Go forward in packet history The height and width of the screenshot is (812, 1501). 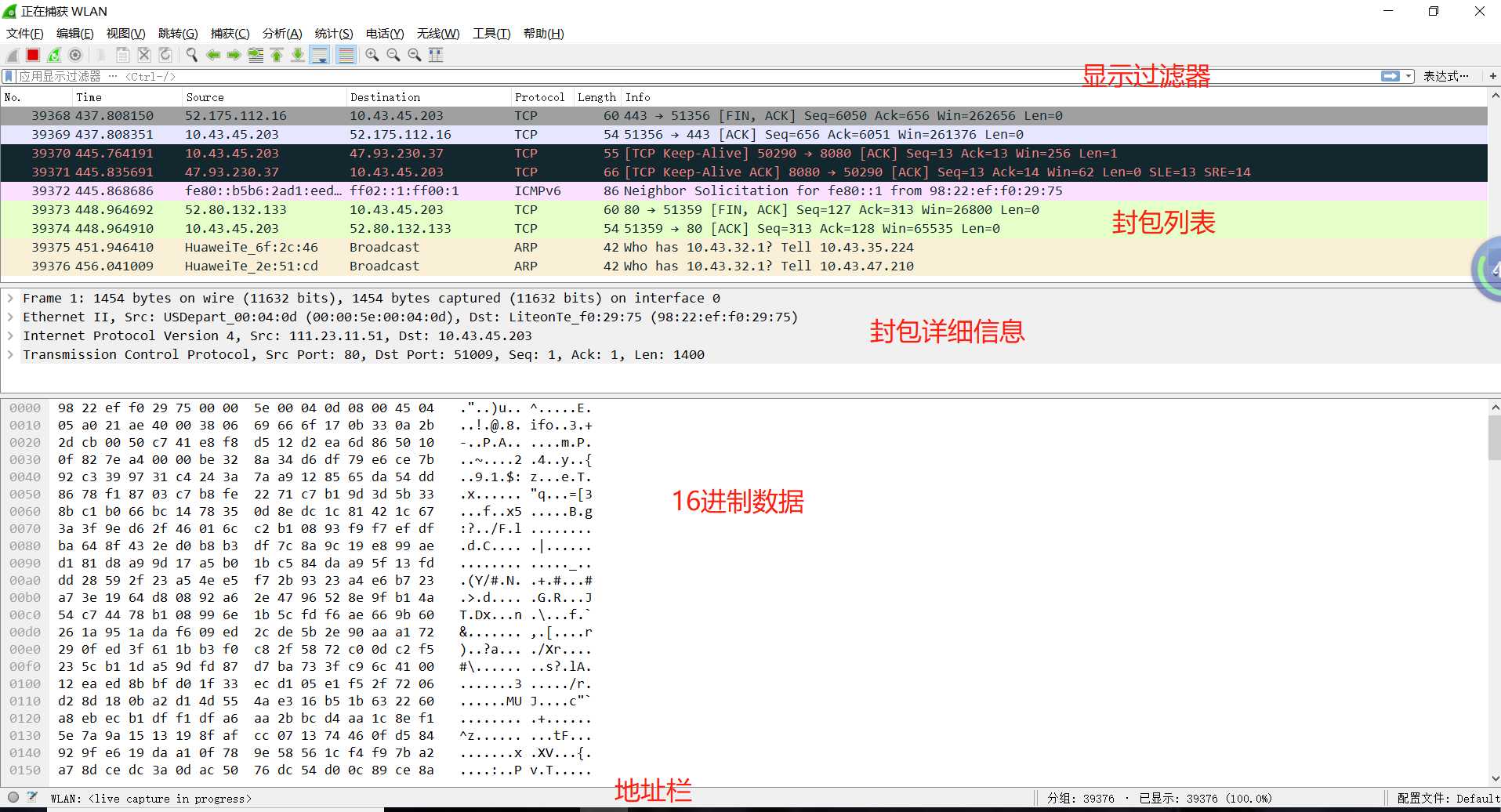(x=234, y=55)
